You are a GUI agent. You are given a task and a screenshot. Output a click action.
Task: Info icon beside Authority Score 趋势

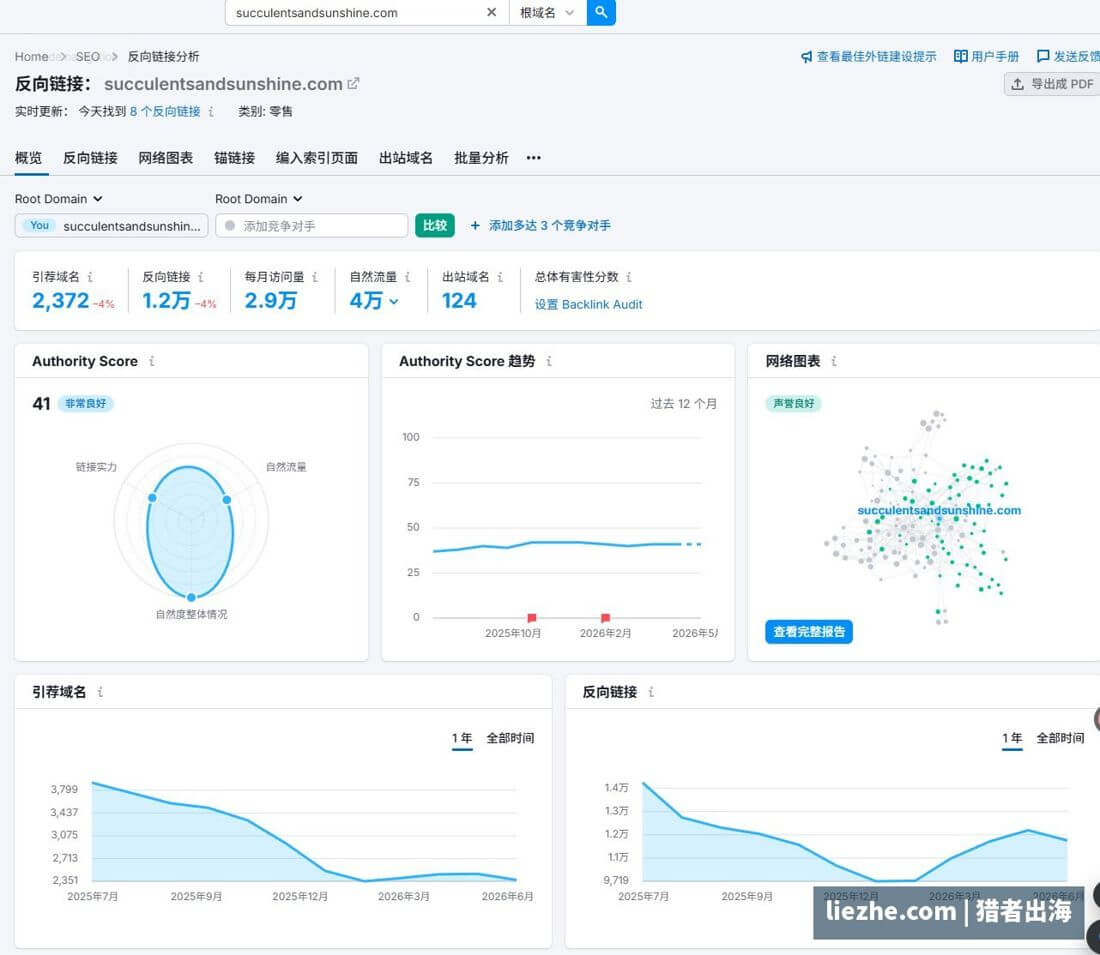[549, 361]
